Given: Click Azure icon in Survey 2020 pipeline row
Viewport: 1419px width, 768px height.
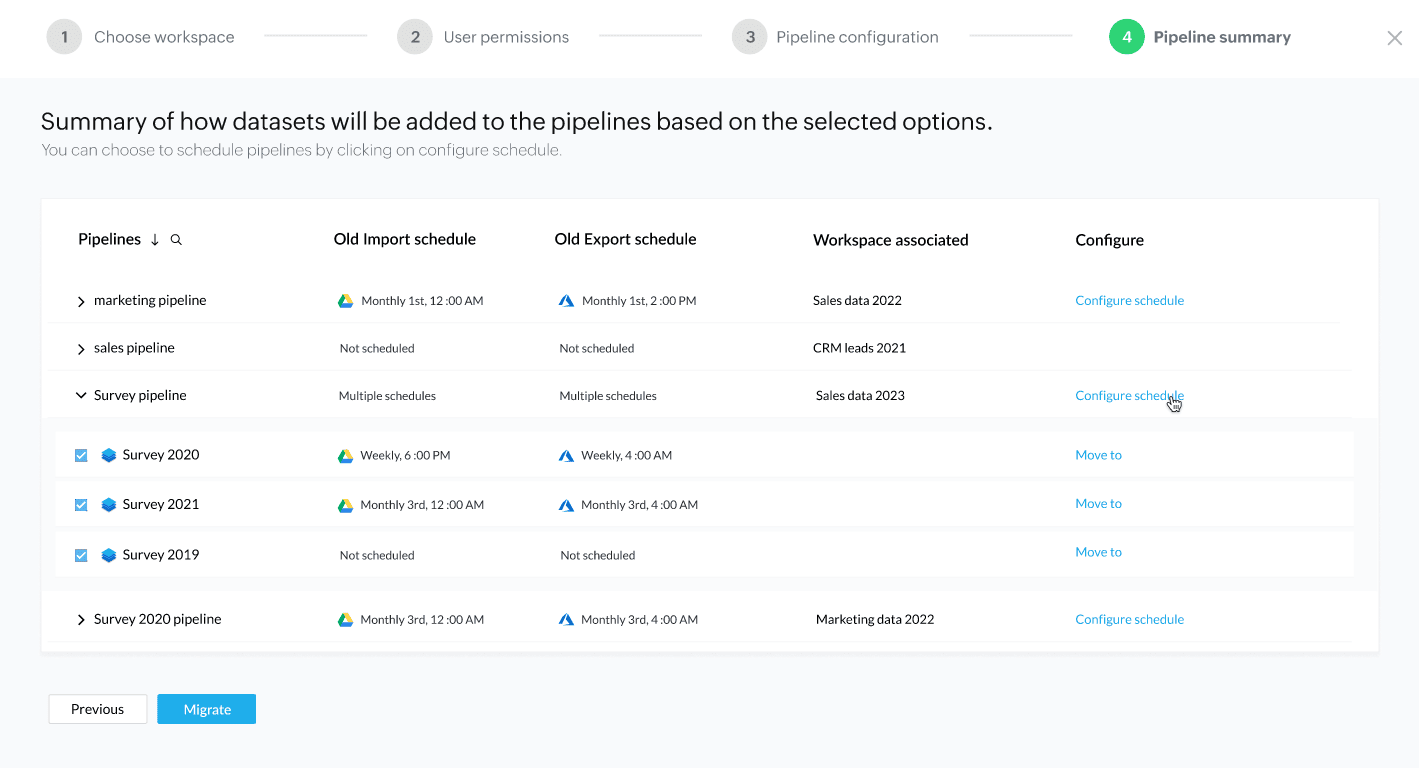Looking at the screenshot, I should pyautogui.click(x=566, y=620).
